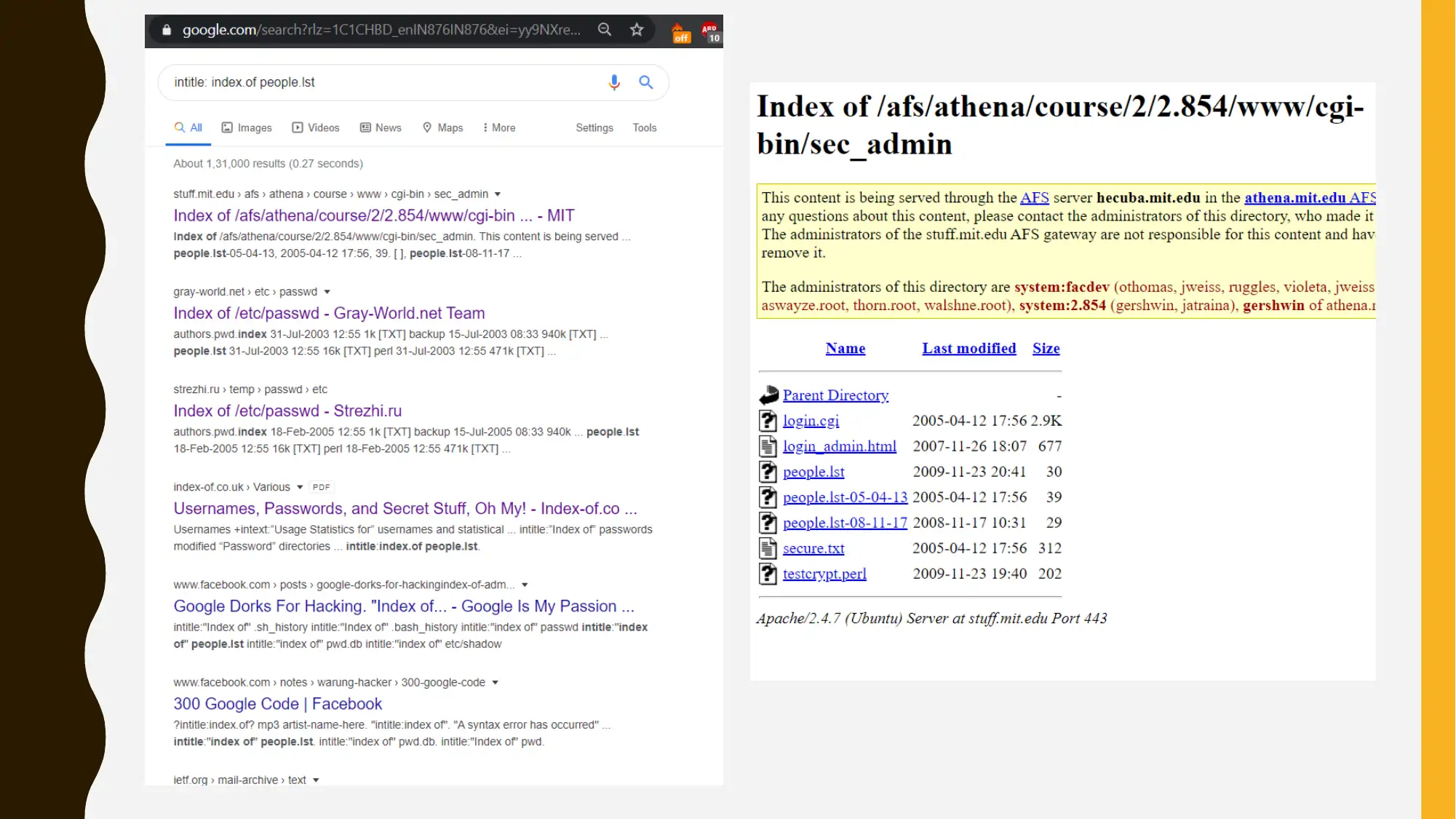This screenshot has width=1456, height=819.
Task: Select the All search tab
Action: [188, 127]
